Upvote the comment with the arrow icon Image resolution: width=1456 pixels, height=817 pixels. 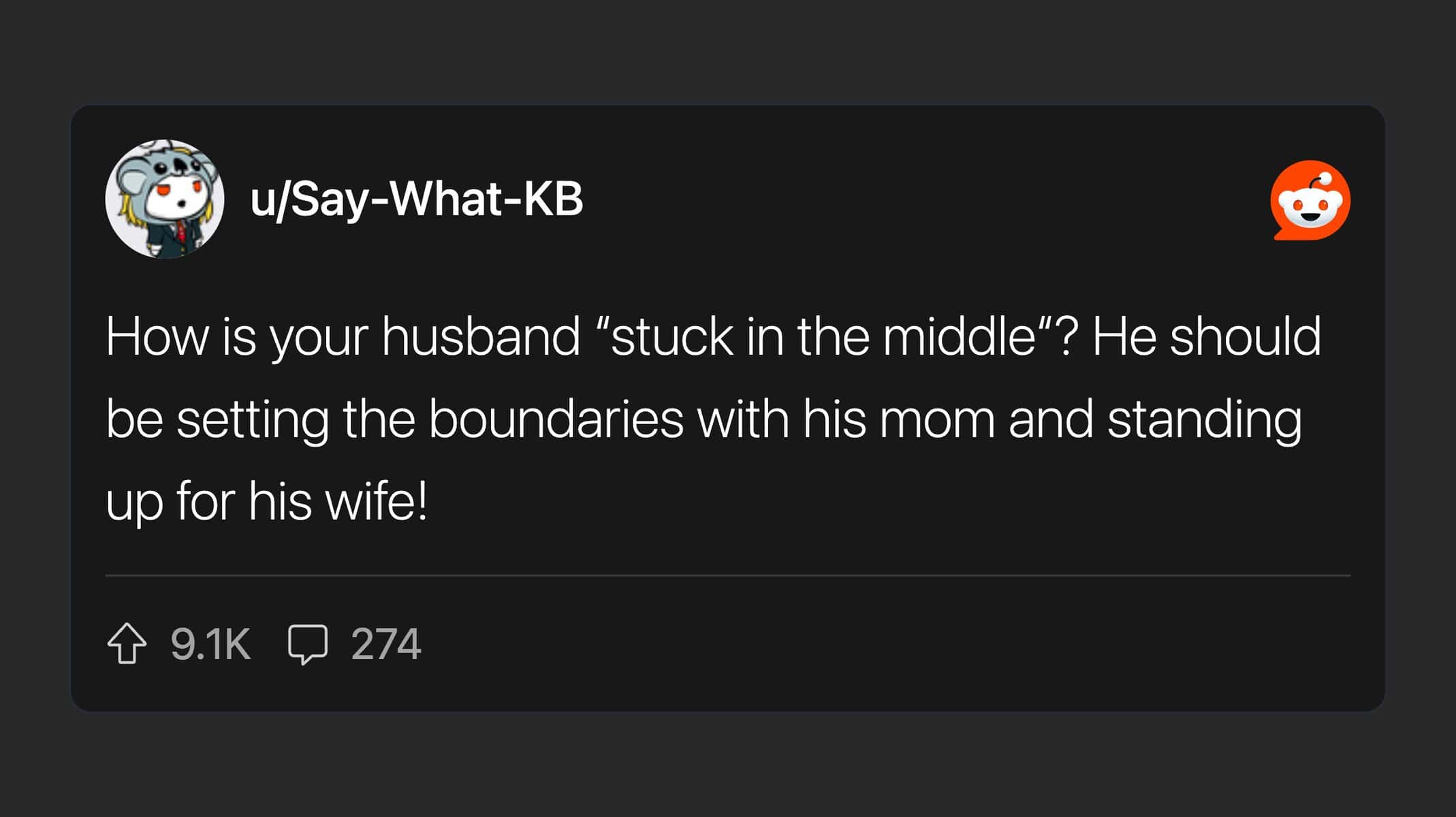point(127,644)
